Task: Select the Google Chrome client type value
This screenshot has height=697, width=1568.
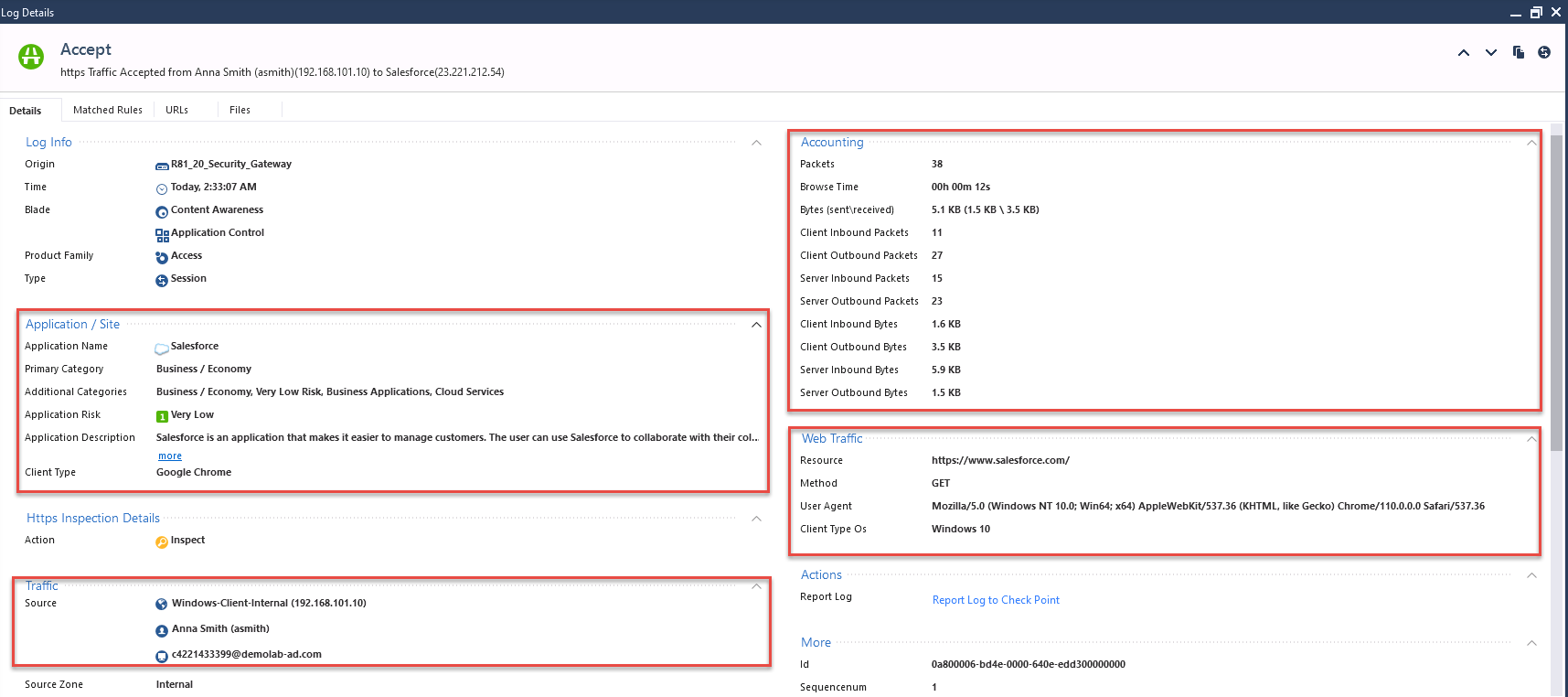Action: click(194, 472)
